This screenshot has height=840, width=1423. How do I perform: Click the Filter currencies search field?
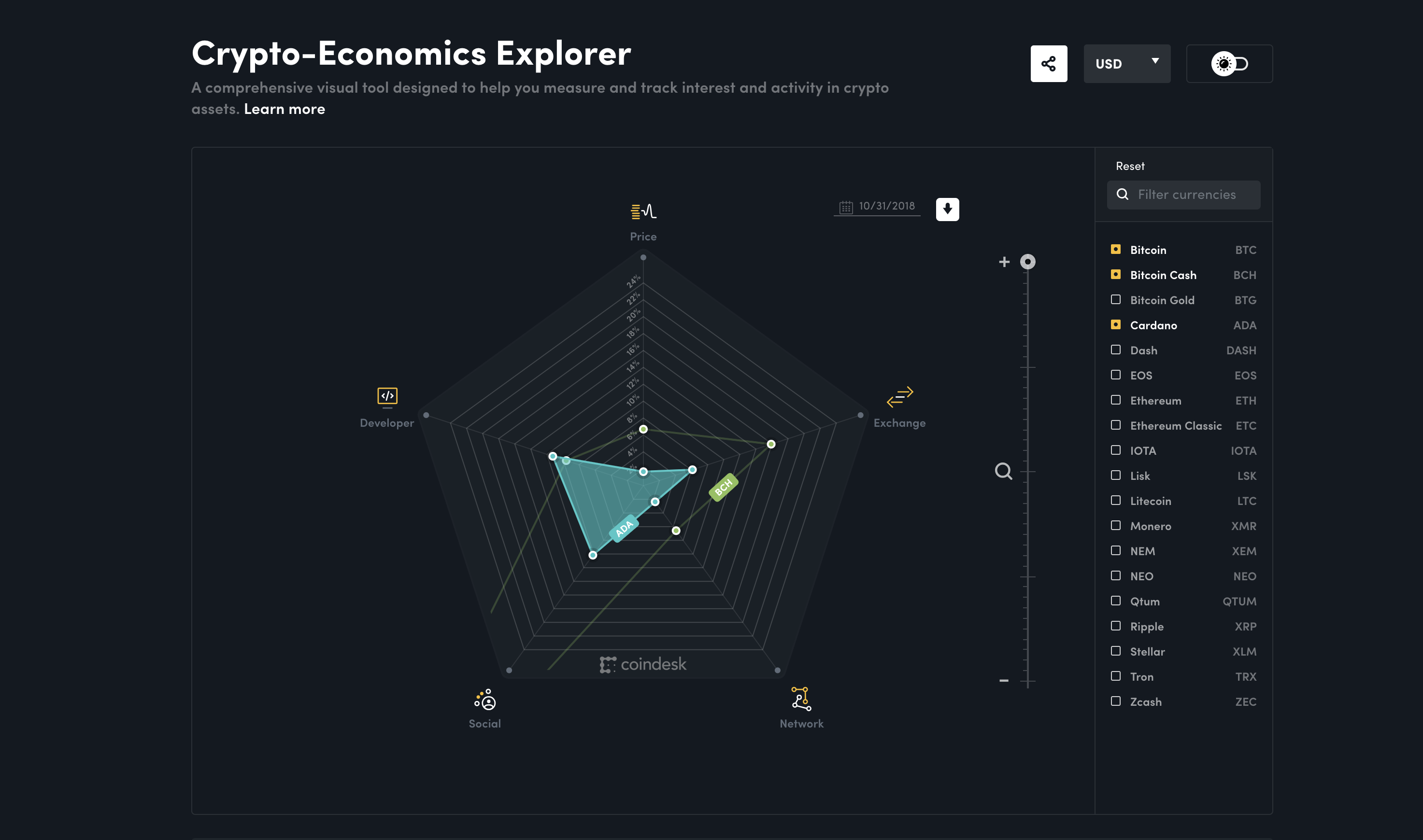pyautogui.click(x=1186, y=195)
